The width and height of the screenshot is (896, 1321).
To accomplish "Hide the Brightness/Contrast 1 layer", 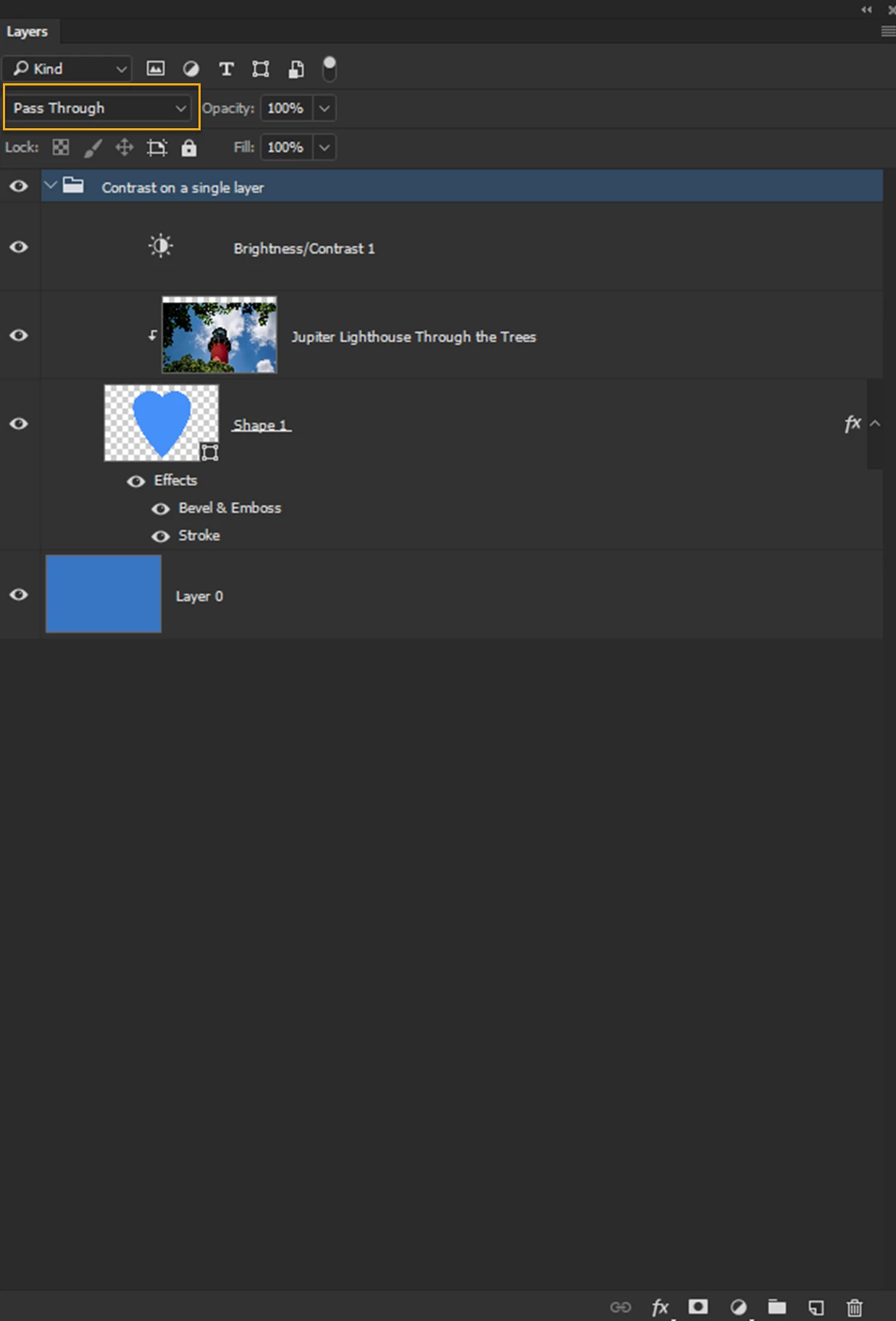I will tap(19, 247).
